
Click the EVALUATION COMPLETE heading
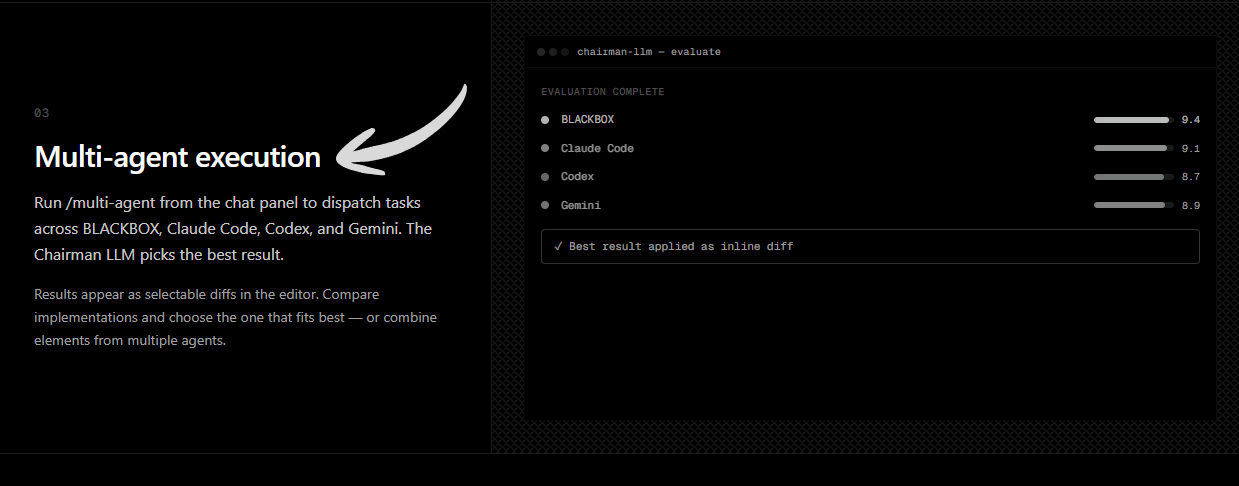tap(603, 92)
